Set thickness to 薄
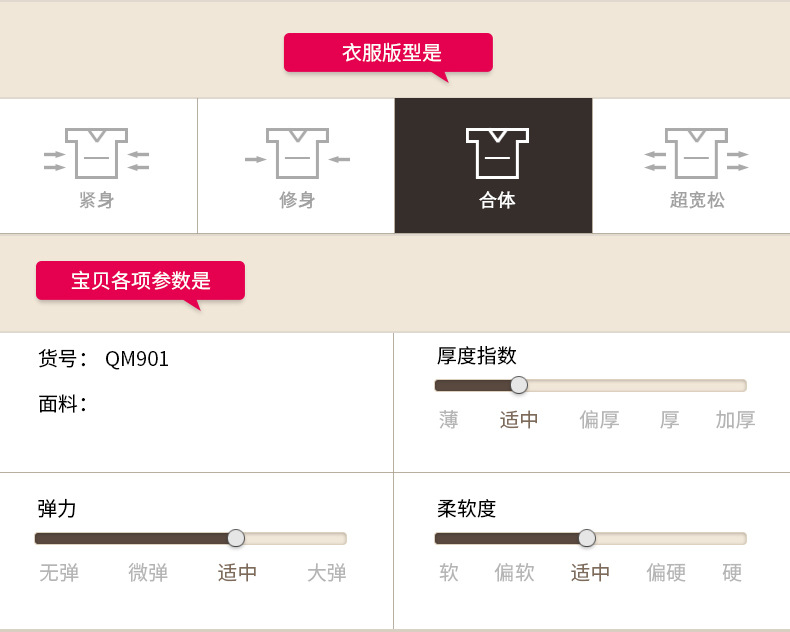Viewport: 790px width, 632px height. [x=449, y=420]
